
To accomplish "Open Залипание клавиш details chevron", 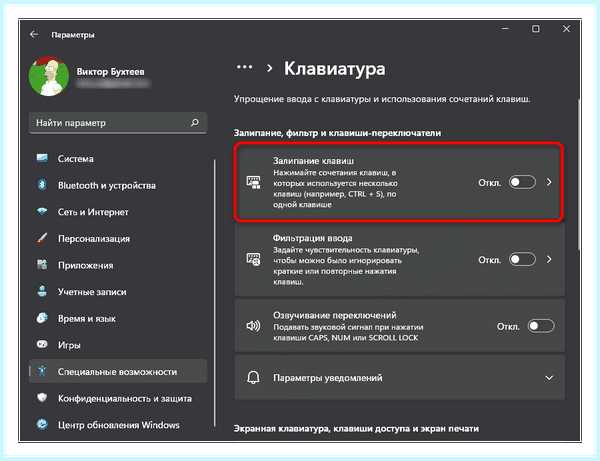I will pos(549,182).
